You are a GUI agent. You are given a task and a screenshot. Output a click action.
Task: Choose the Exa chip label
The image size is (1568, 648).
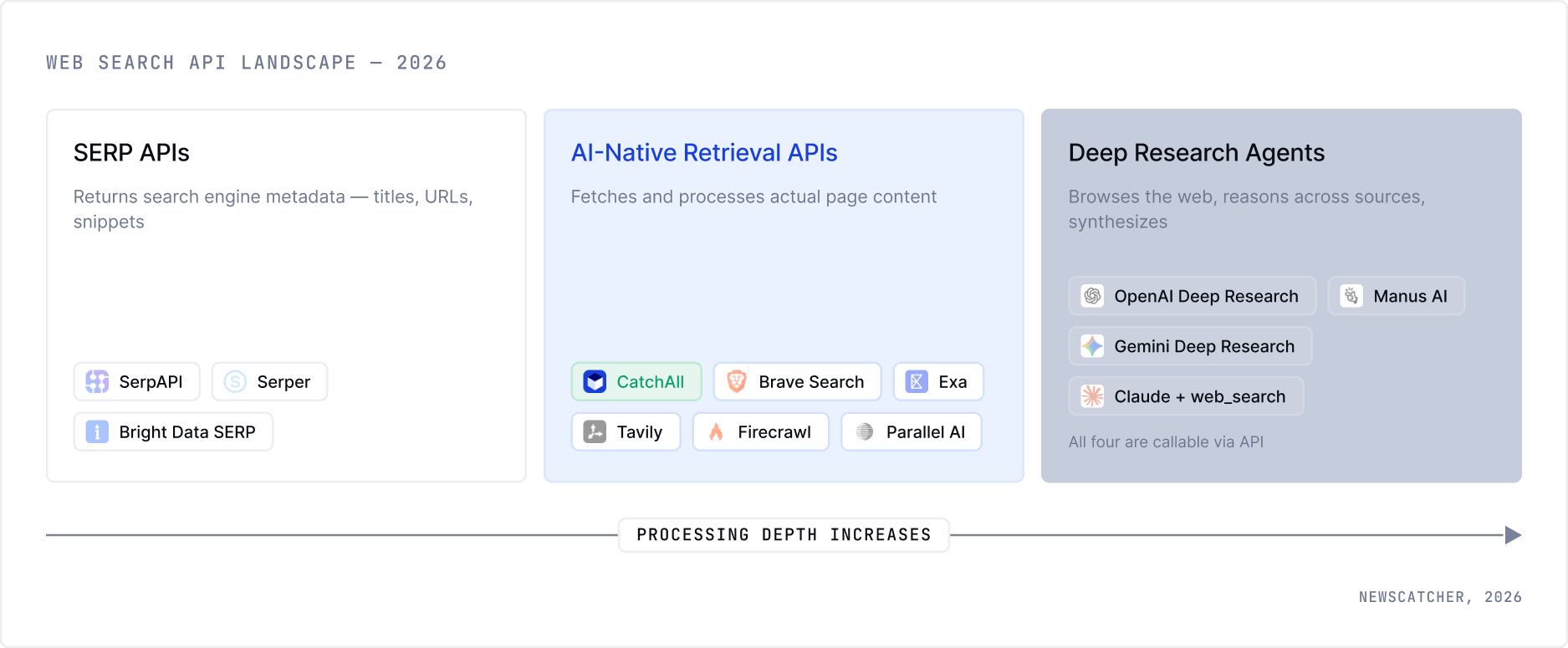tap(953, 382)
